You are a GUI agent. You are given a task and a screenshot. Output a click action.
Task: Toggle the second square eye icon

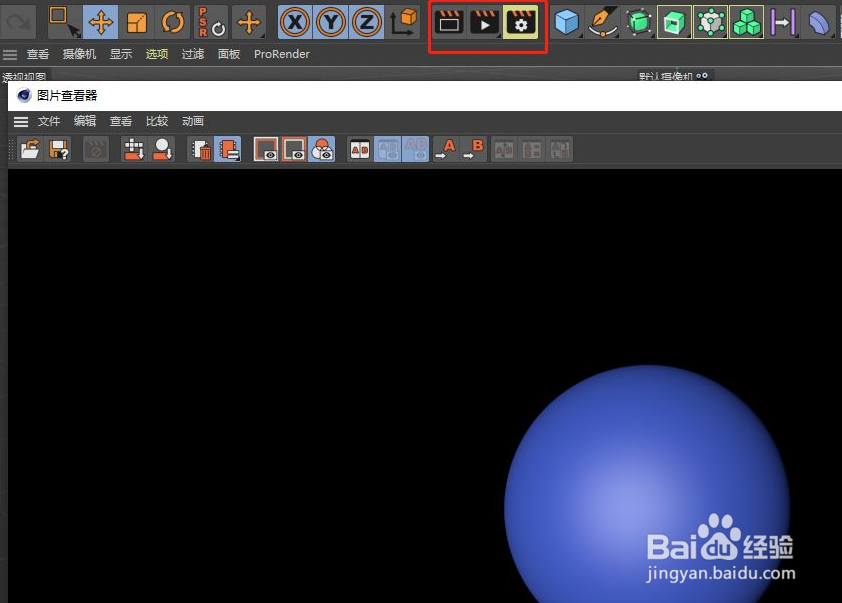(x=294, y=149)
